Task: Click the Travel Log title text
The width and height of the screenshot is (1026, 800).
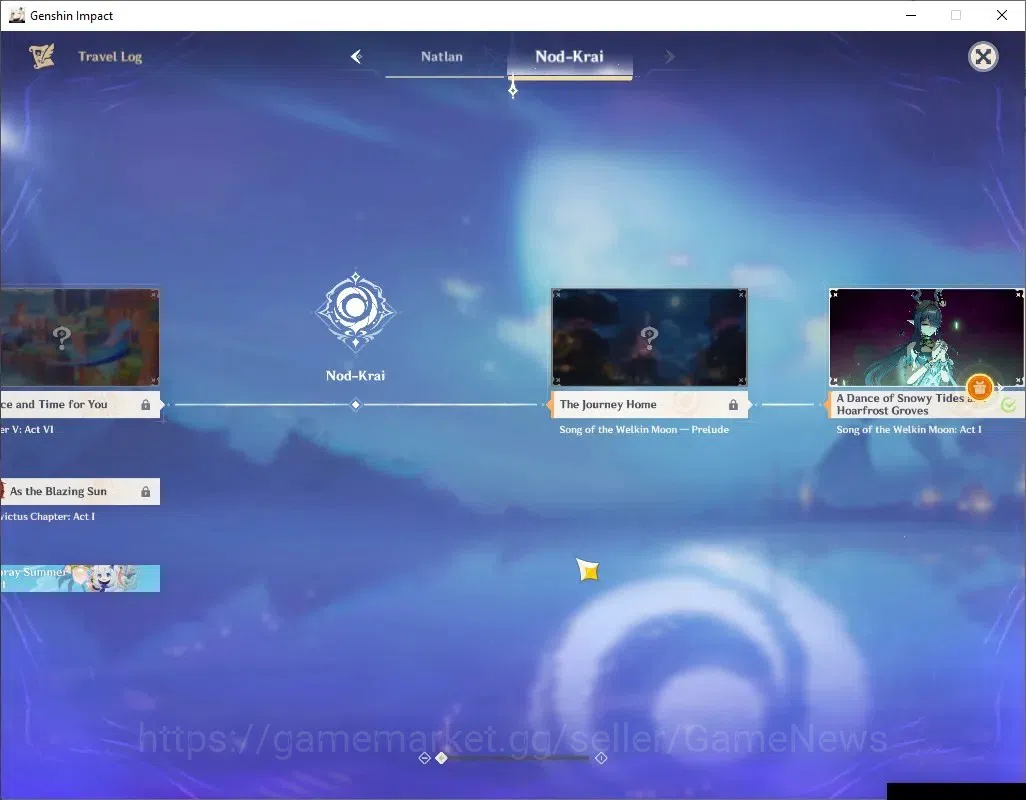Action: click(110, 57)
